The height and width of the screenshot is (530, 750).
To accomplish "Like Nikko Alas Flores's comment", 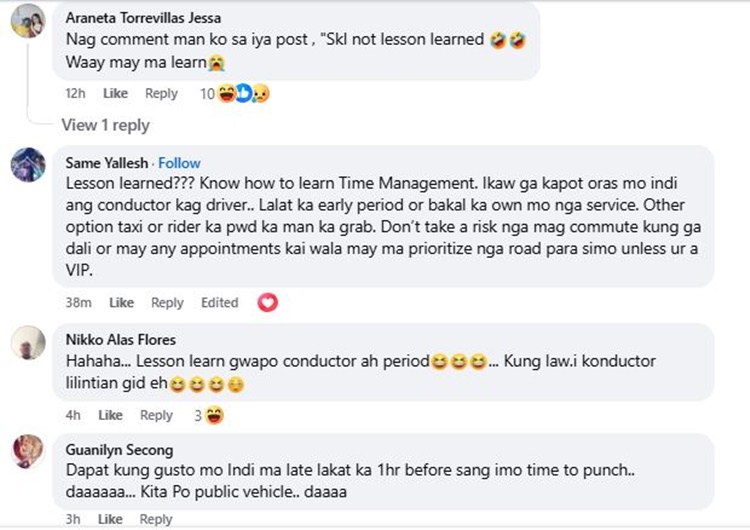I will (110, 415).
